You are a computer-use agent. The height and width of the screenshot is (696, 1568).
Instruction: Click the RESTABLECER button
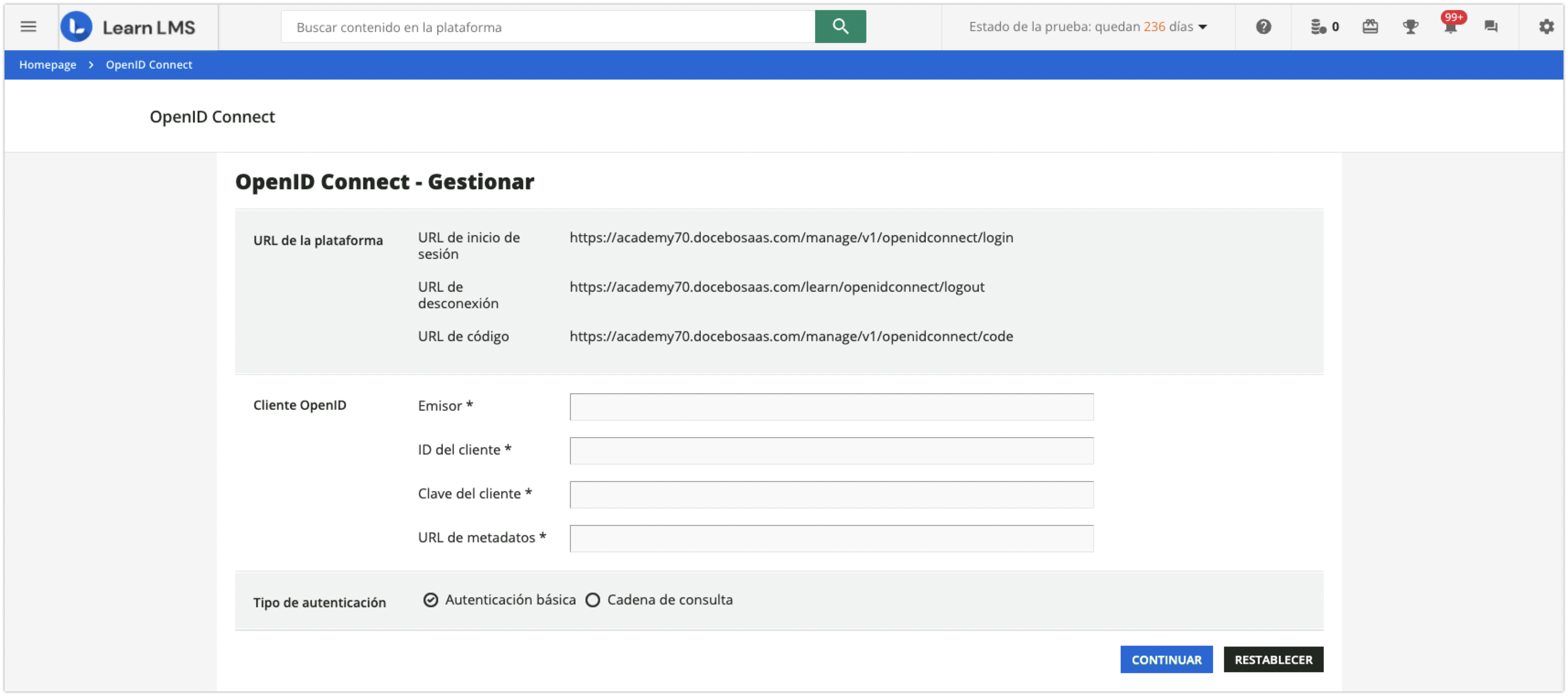pos(1273,659)
